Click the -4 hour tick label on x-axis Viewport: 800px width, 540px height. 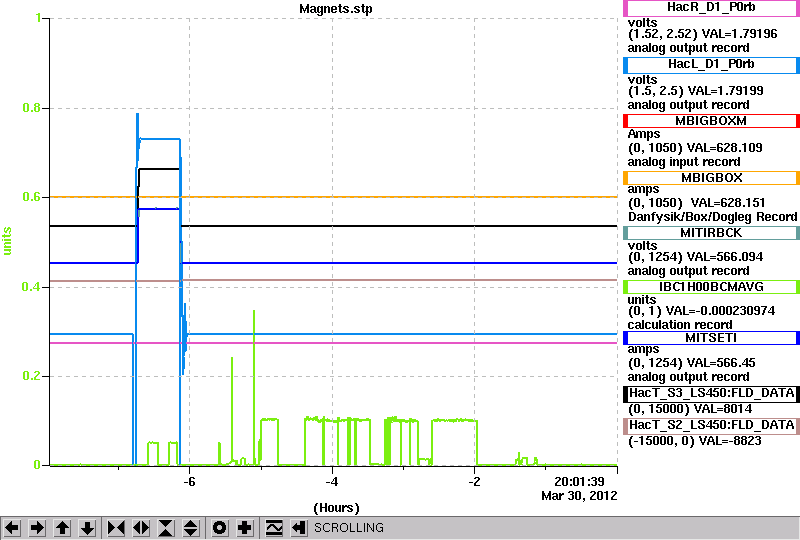pos(332,482)
